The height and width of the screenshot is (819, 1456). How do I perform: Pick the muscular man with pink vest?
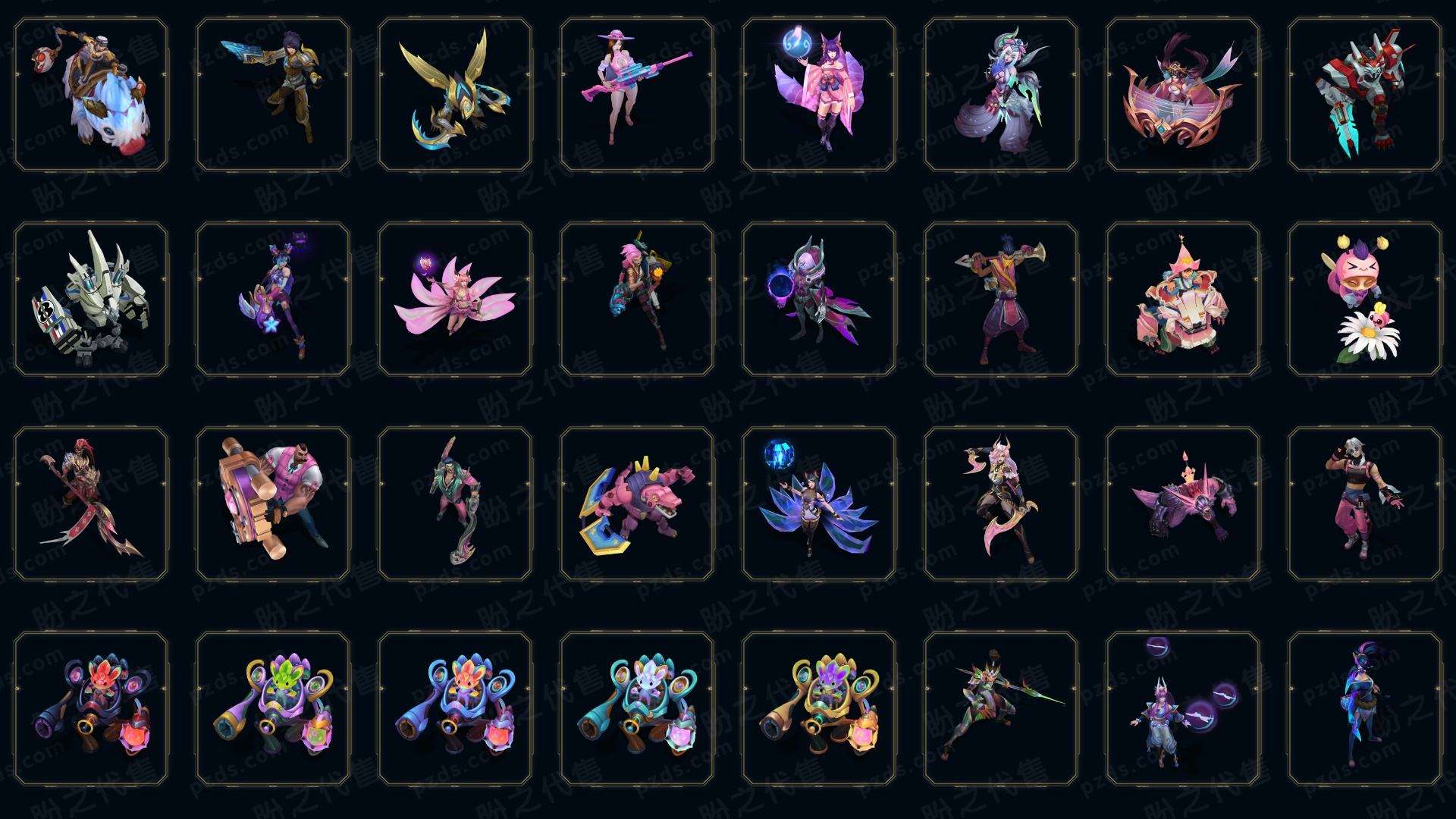(x=273, y=504)
